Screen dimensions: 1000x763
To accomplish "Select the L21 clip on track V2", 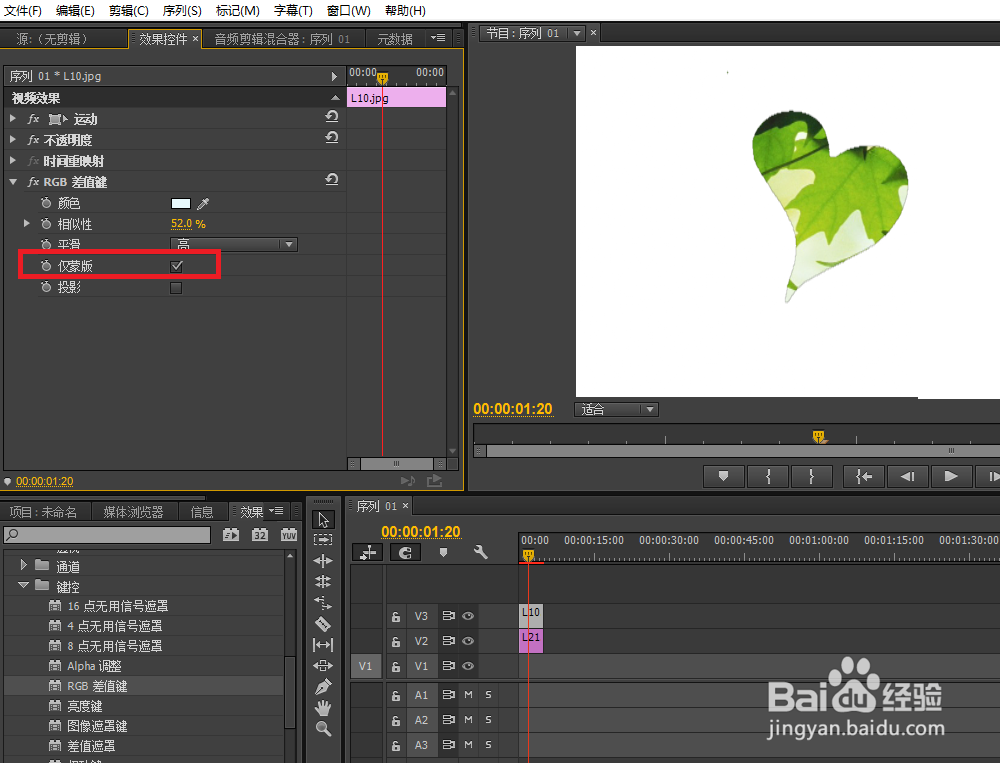I will (x=531, y=641).
